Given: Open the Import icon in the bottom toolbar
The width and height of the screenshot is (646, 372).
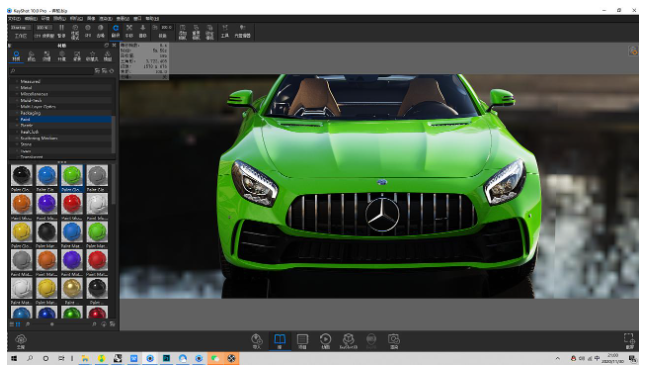Looking at the screenshot, I should (x=257, y=341).
